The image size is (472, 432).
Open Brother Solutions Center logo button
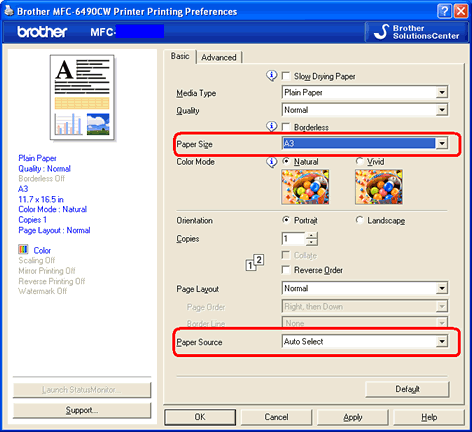pos(417,32)
